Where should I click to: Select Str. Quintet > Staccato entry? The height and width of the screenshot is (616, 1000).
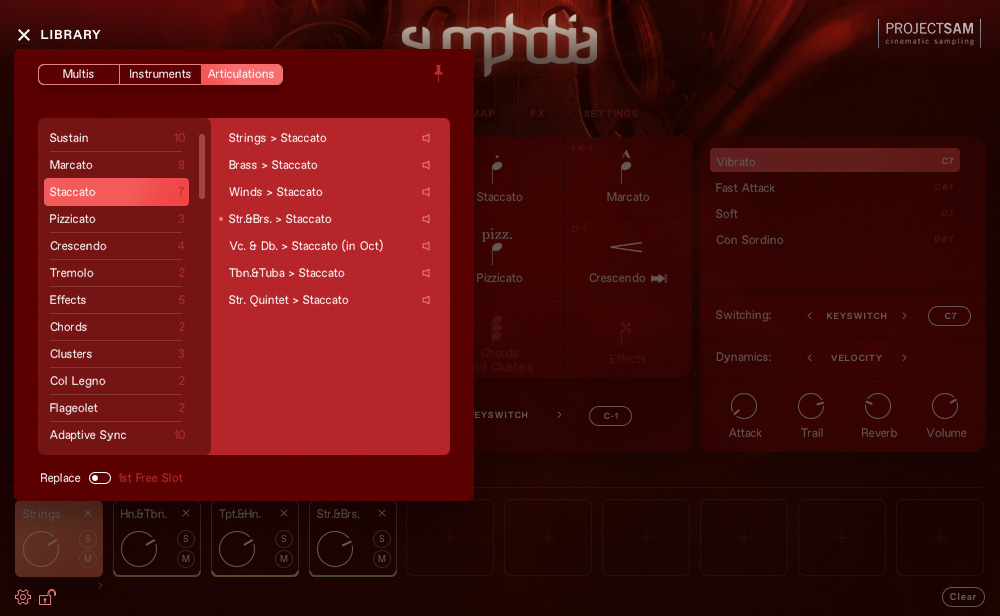click(x=288, y=300)
